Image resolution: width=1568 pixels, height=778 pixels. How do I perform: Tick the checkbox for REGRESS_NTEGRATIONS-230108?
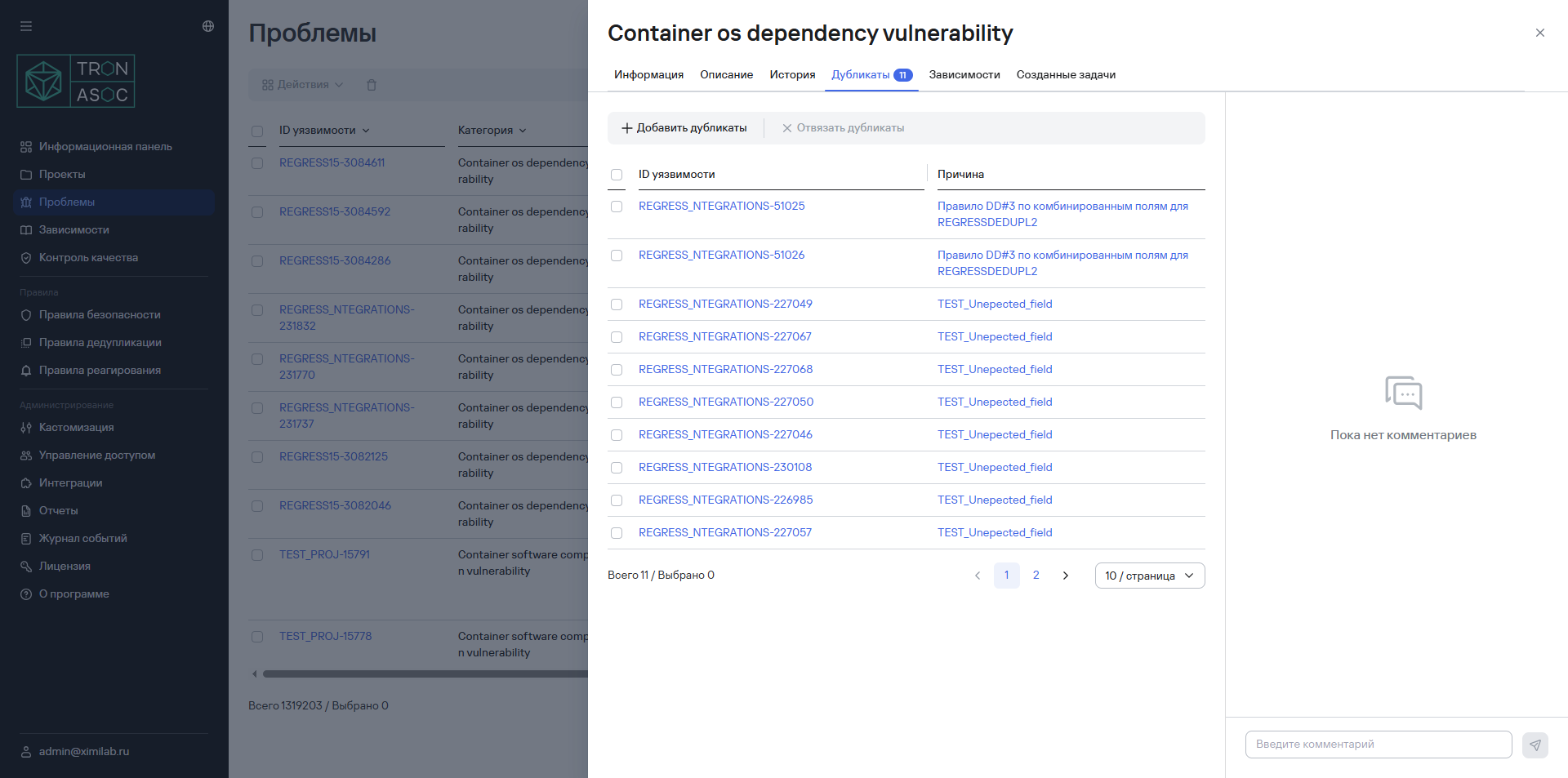[617, 468]
